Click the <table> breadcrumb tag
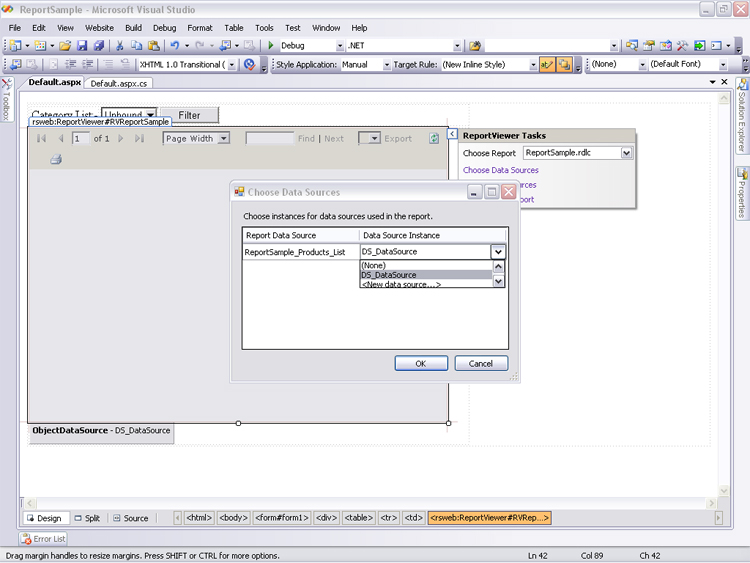This screenshot has width=750, height=563. (359, 518)
